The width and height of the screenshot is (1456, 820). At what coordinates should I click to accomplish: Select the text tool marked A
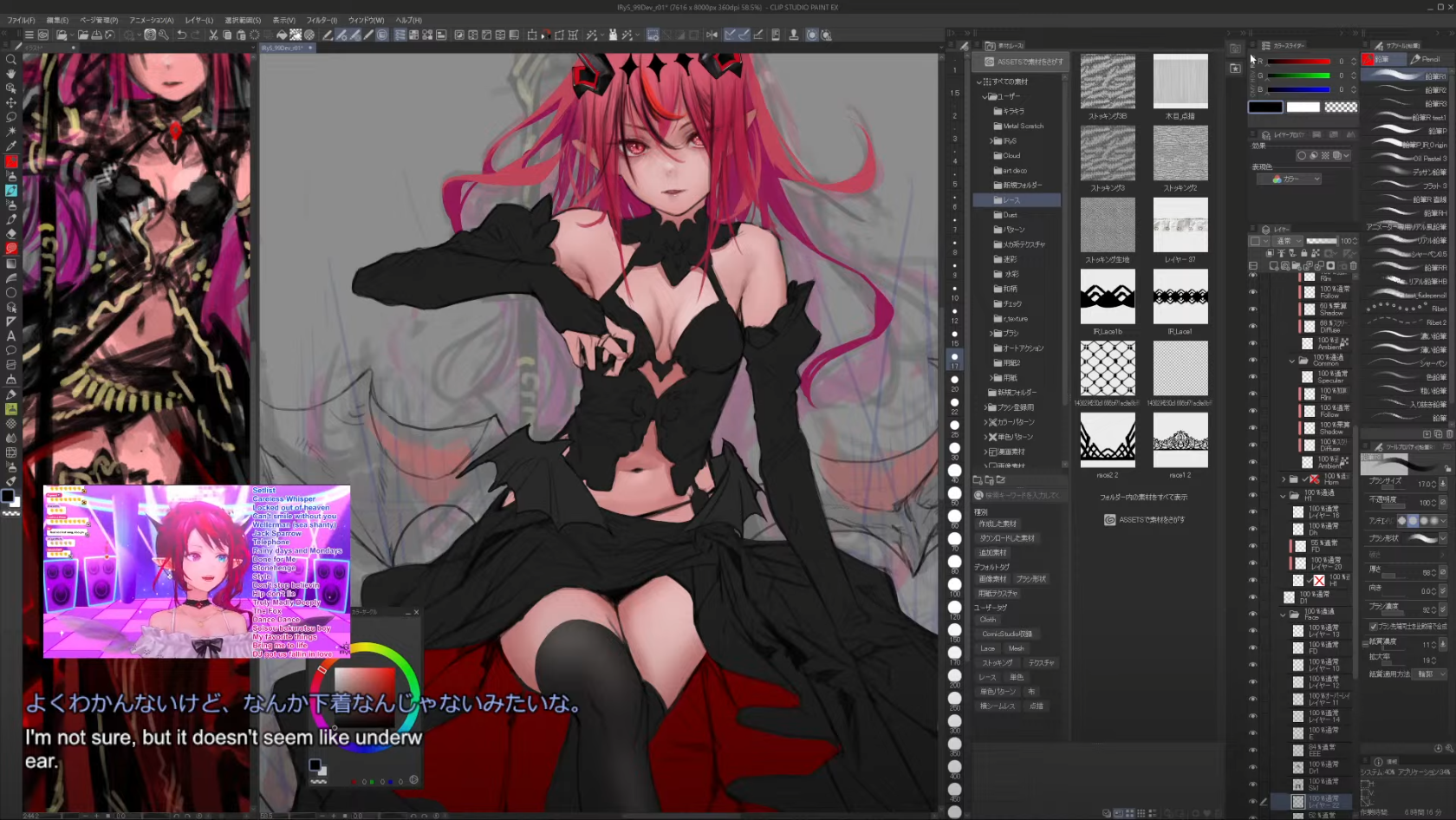(10, 335)
